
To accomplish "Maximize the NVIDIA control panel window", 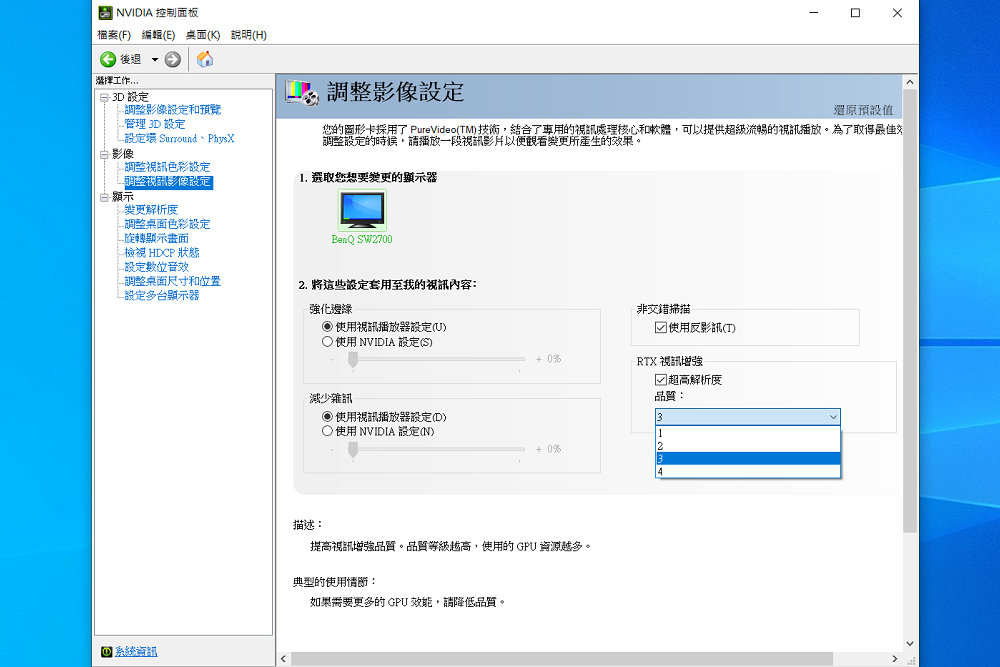I will [x=855, y=13].
